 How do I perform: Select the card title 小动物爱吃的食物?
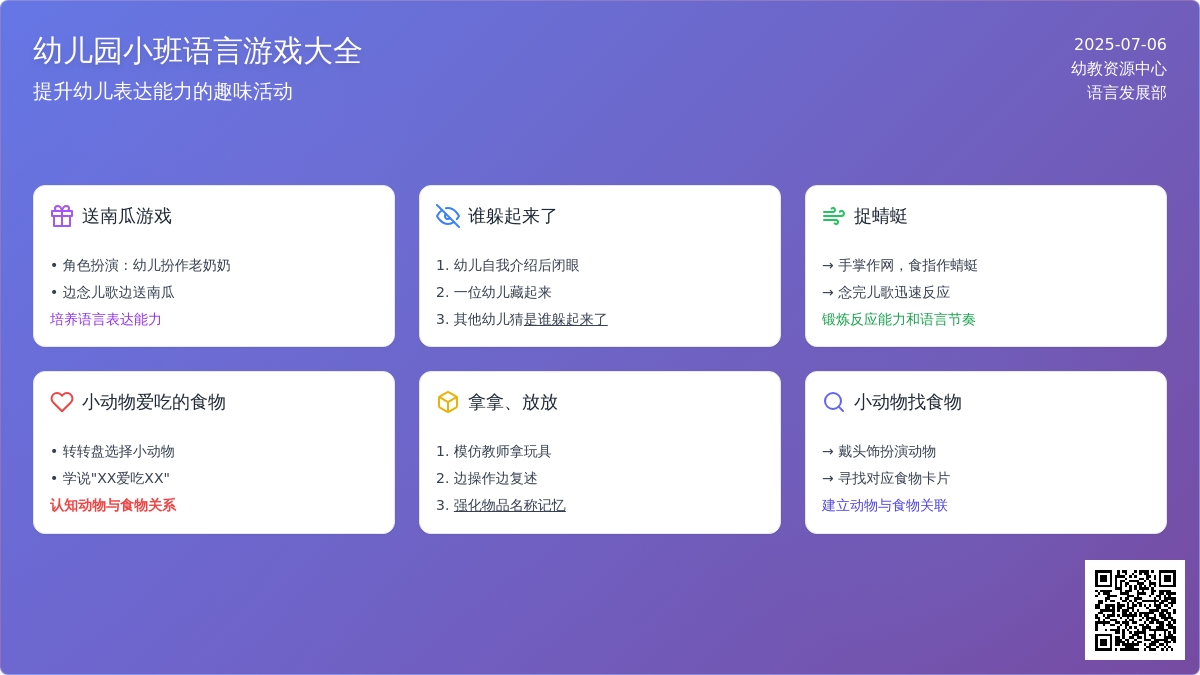point(154,402)
